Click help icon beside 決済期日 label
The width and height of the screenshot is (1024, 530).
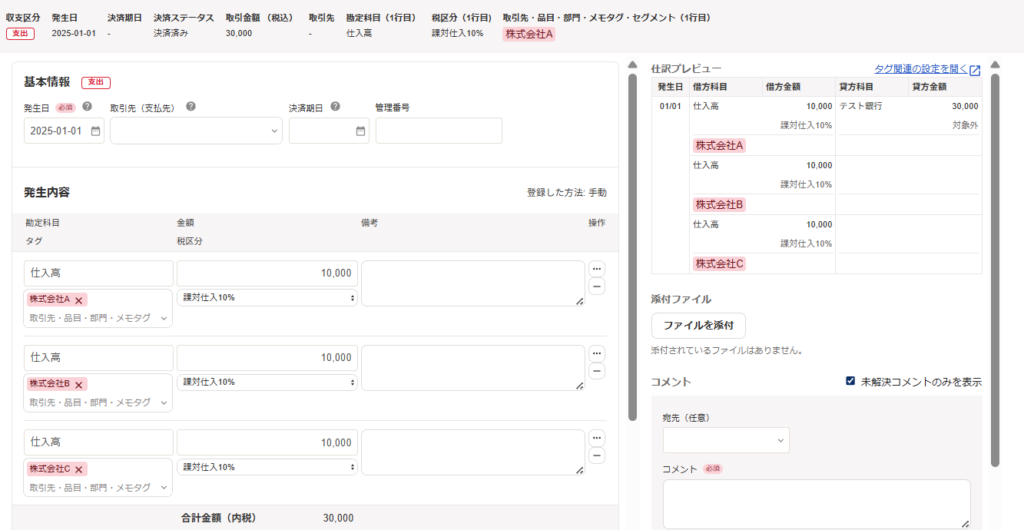(x=335, y=107)
